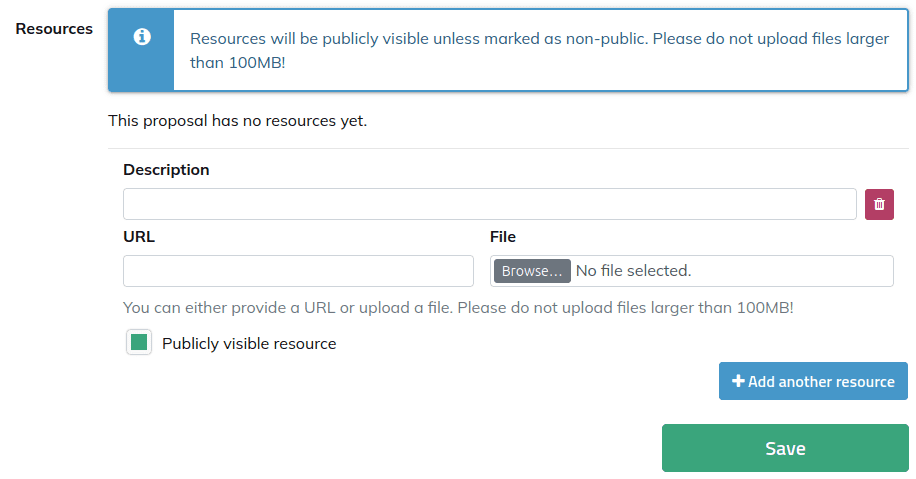Click the info icon in the blue alert
Viewport: 916px width, 479px height.
142,37
